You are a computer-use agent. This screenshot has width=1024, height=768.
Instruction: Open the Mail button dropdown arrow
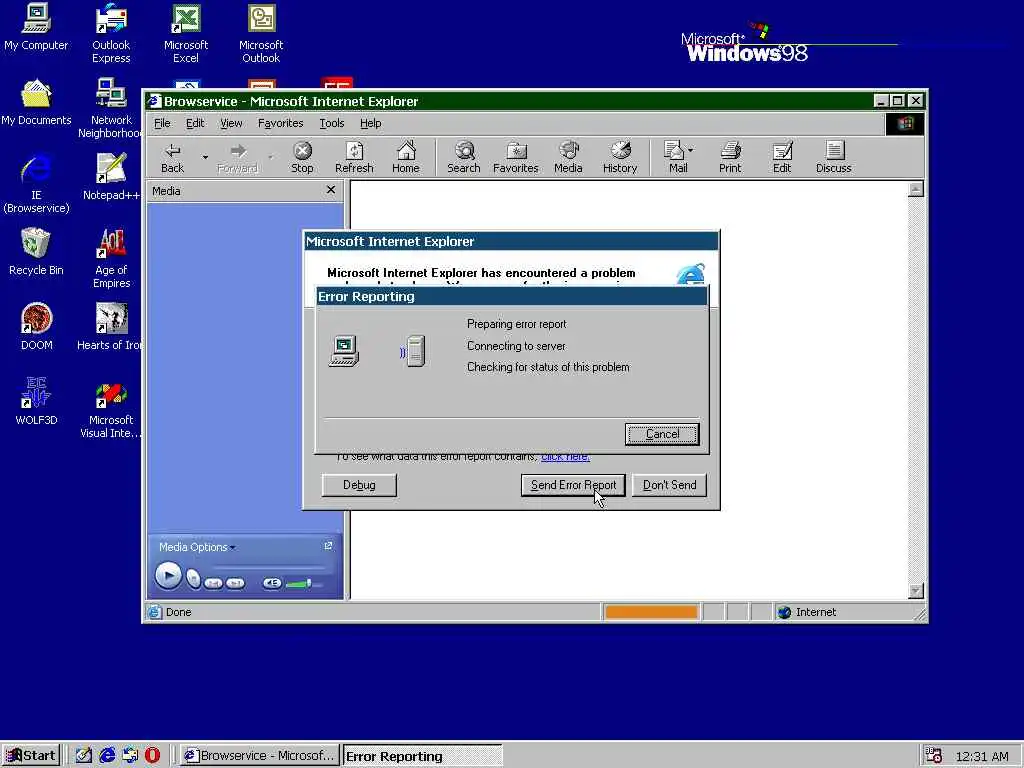tap(691, 150)
